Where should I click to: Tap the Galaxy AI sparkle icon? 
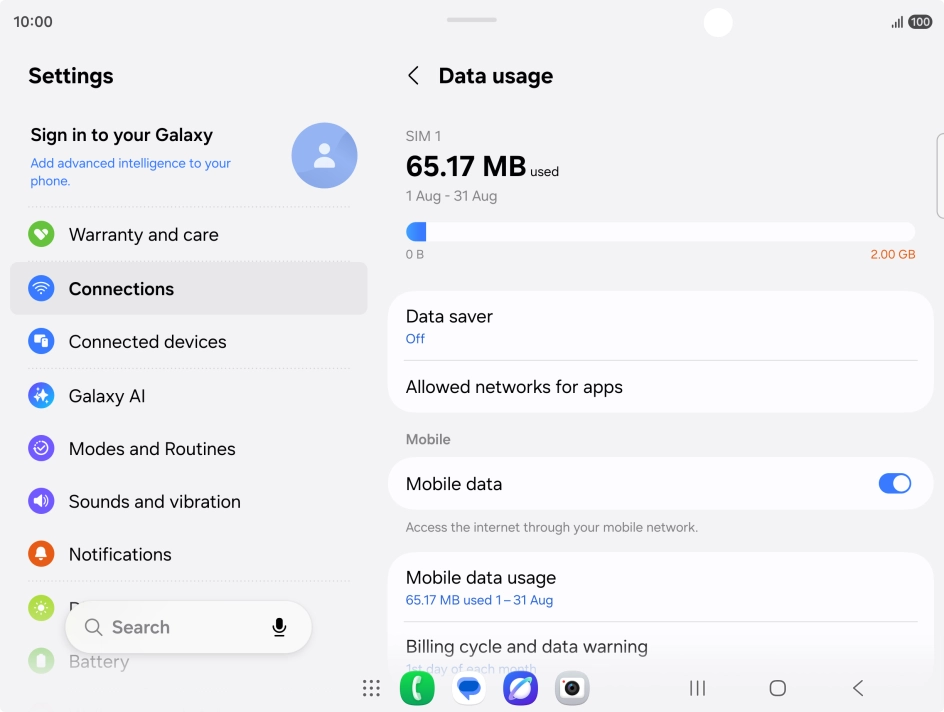coord(41,395)
